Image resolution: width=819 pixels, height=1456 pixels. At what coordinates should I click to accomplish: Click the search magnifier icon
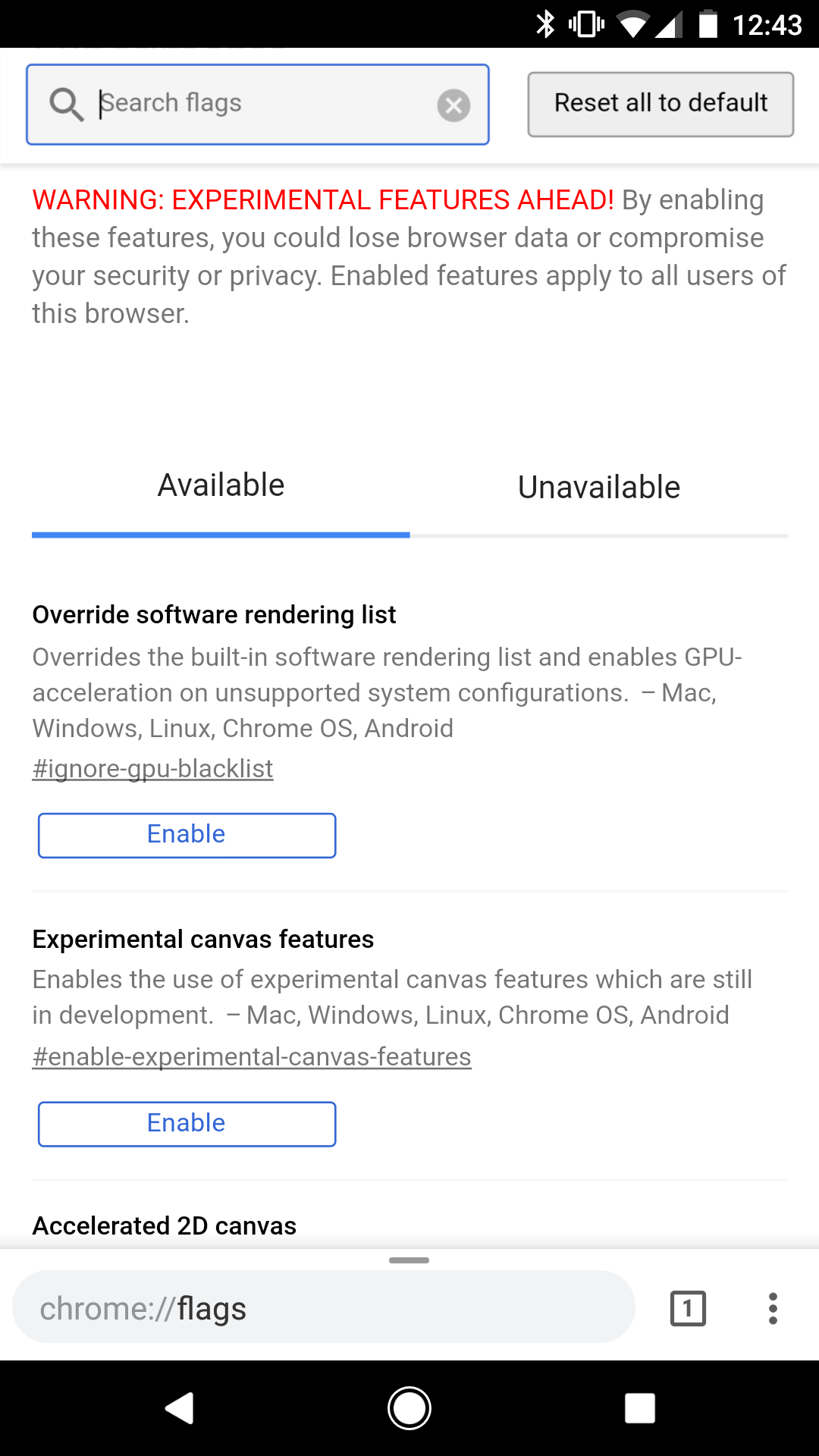pyautogui.click(x=66, y=105)
